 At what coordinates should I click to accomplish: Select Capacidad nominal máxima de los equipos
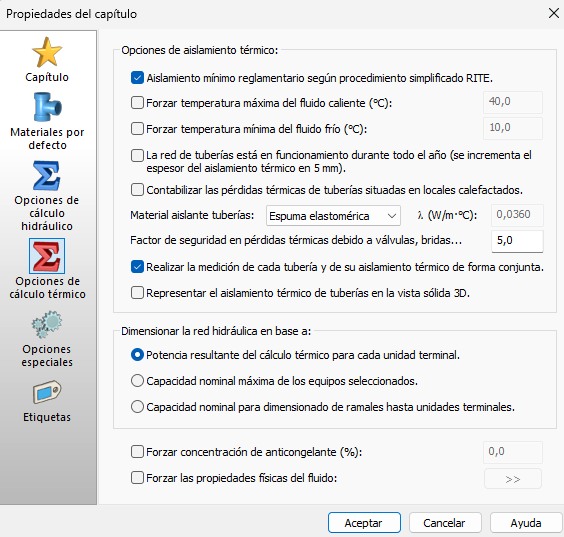pyautogui.click(x=137, y=381)
